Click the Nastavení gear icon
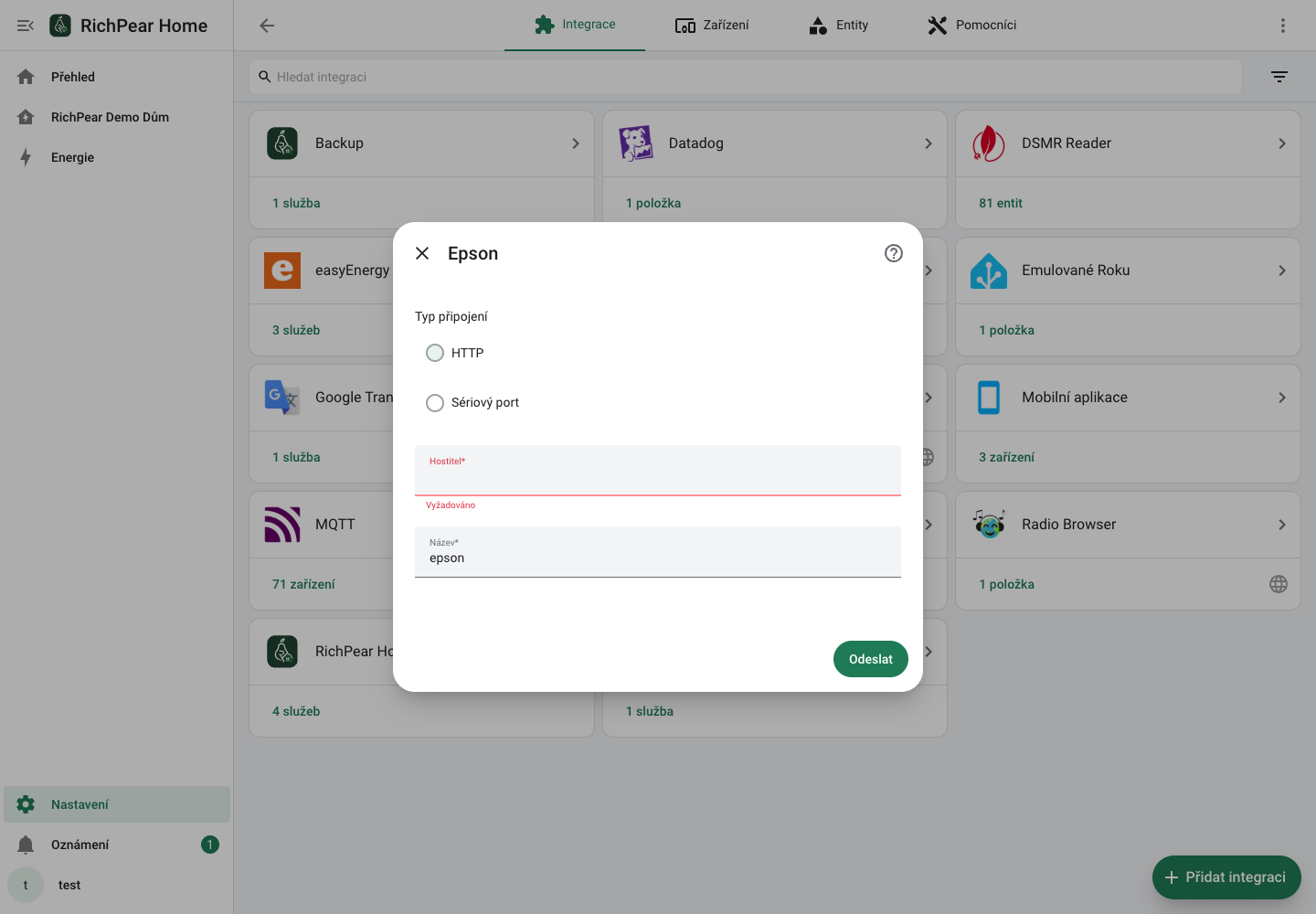Viewport: 1316px width, 914px height. [26, 804]
